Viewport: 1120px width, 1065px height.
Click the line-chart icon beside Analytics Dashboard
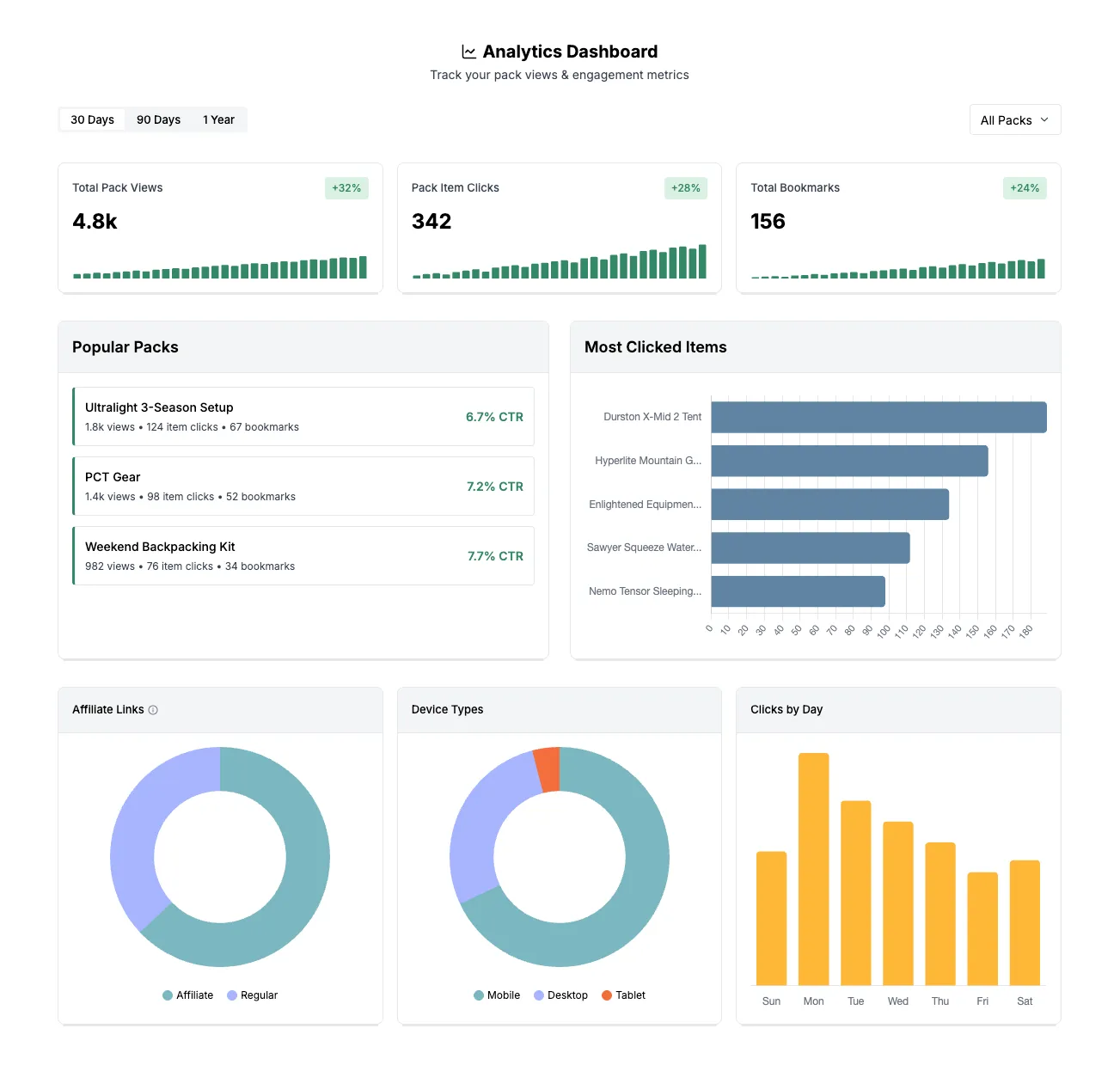pos(468,51)
